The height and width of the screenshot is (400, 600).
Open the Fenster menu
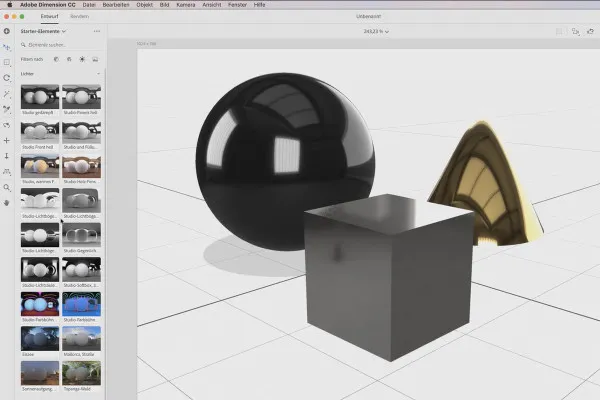(x=237, y=5)
